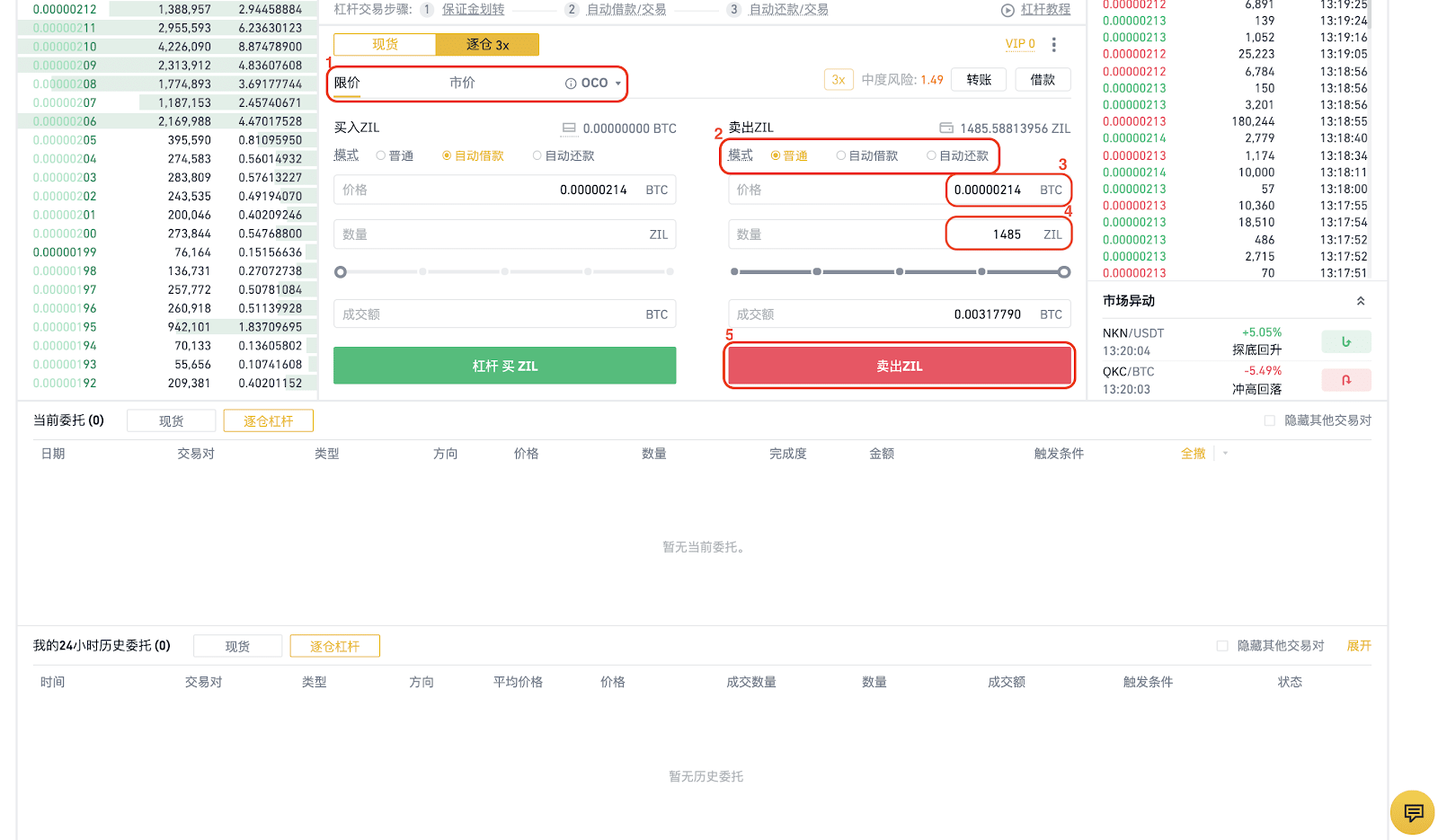1438x840 pixels.
Task: Click the red pullback icon for QKC/BTC
Action: point(1346,379)
